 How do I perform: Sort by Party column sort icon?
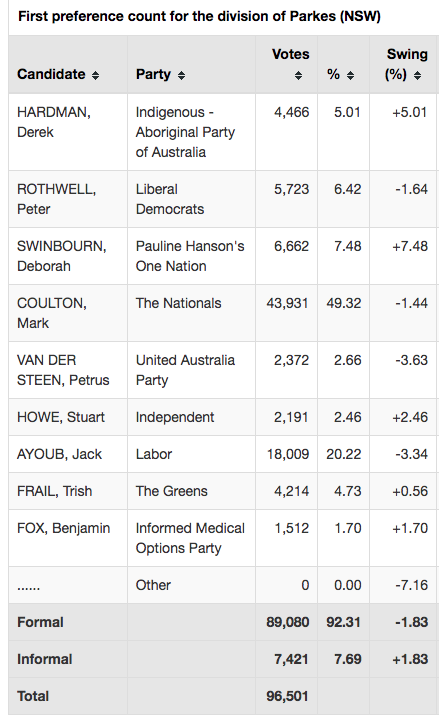tap(182, 75)
